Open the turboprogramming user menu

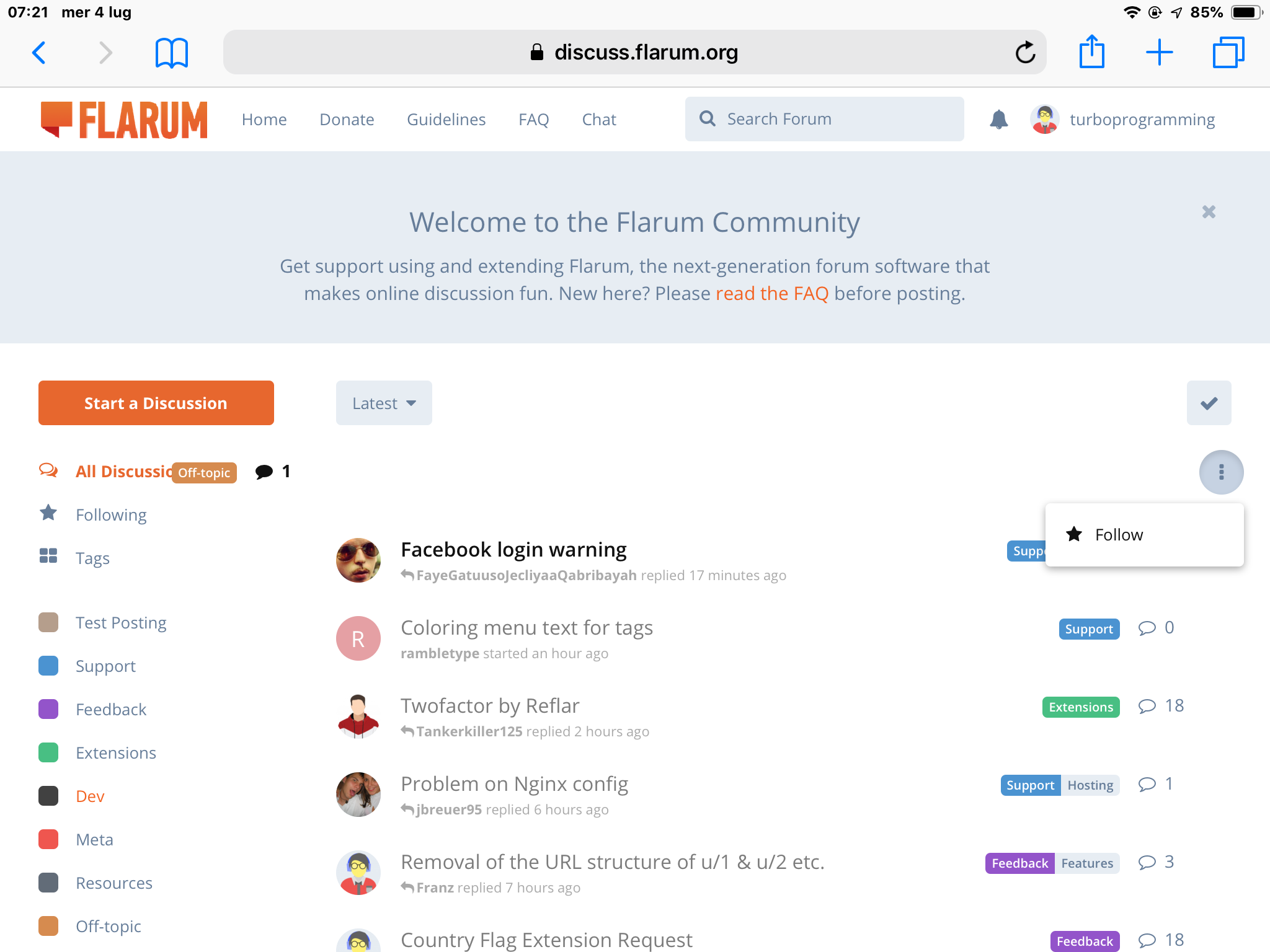1122,119
